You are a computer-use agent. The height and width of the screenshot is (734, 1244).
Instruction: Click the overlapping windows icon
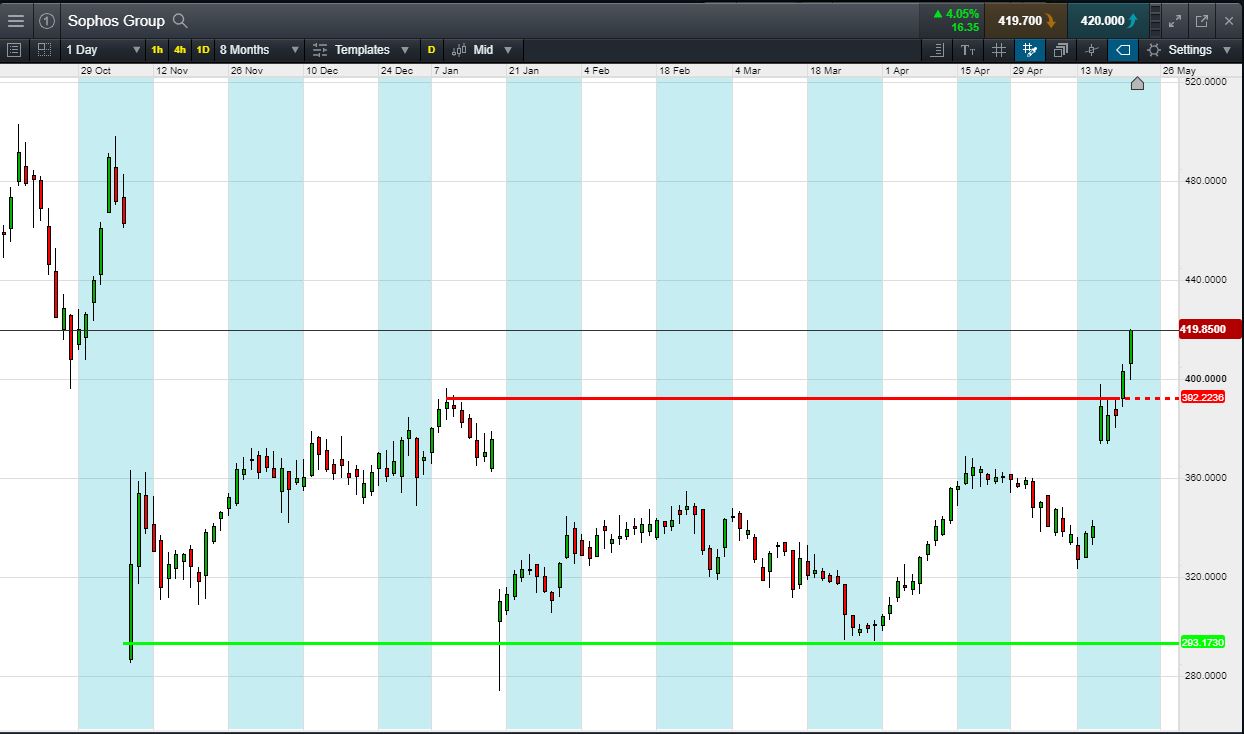pyautogui.click(x=1060, y=49)
